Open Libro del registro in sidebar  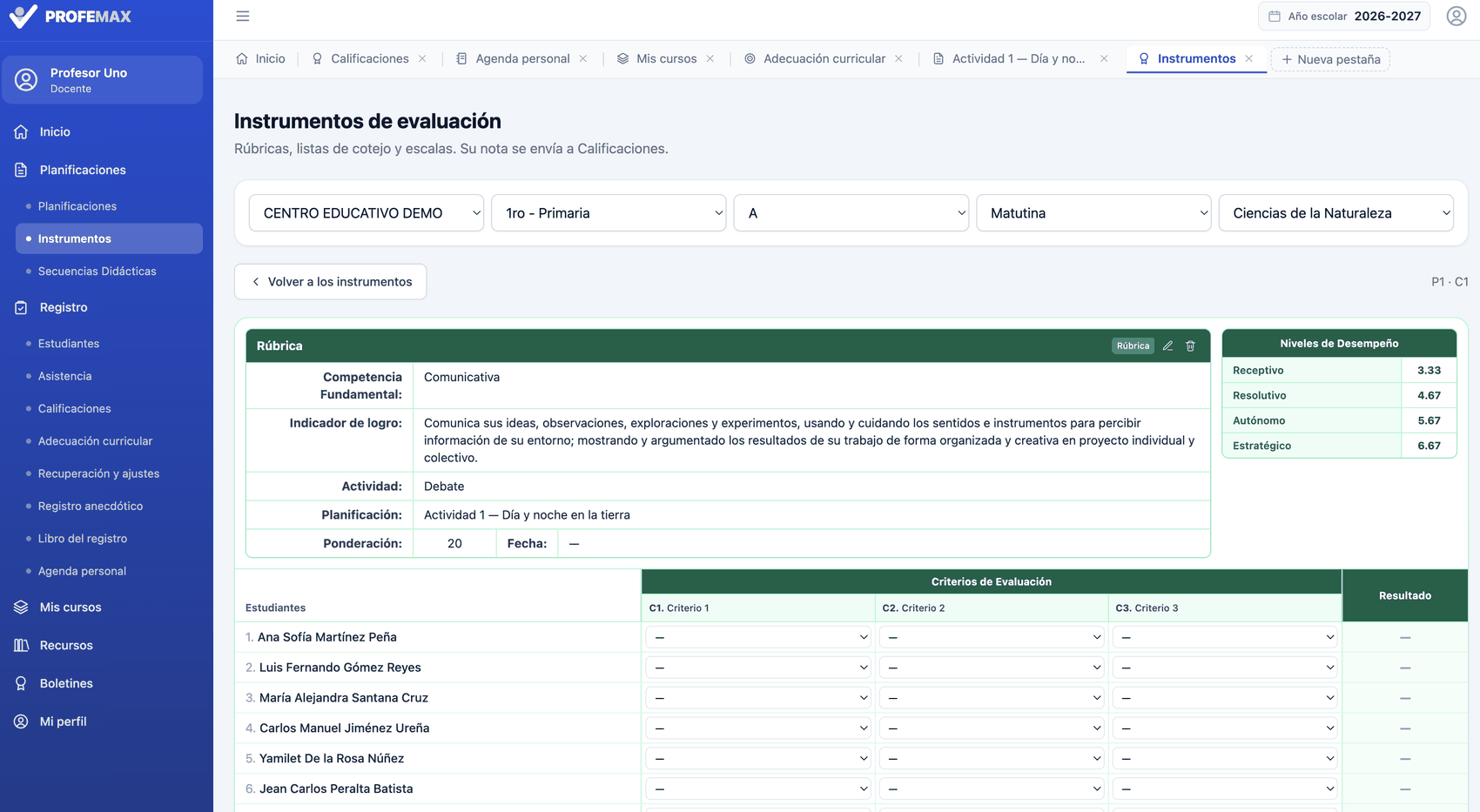83,539
